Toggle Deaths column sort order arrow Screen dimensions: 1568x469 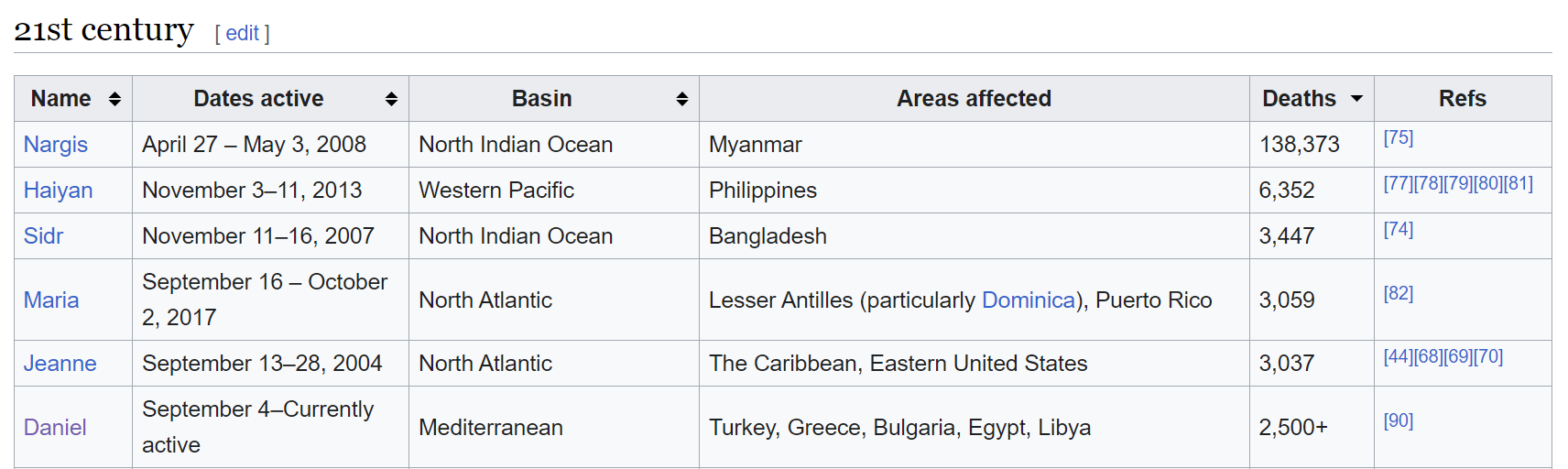point(1356,99)
